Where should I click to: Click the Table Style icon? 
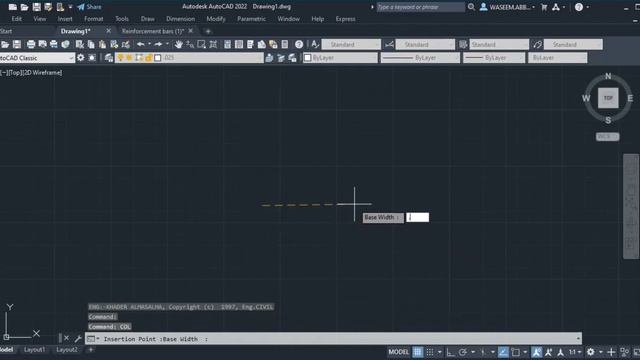tap(463, 44)
